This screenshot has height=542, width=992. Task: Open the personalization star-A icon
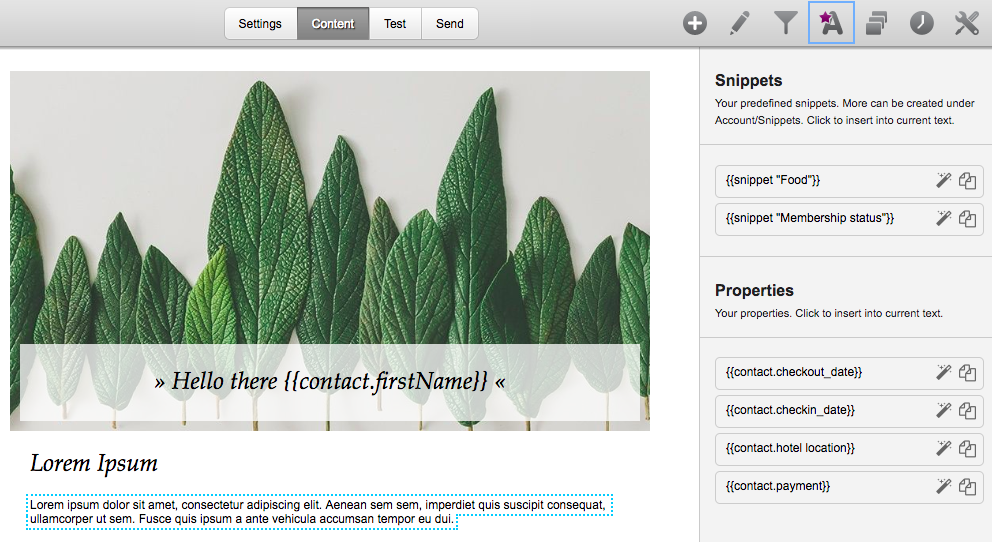[x=831, y=23]
